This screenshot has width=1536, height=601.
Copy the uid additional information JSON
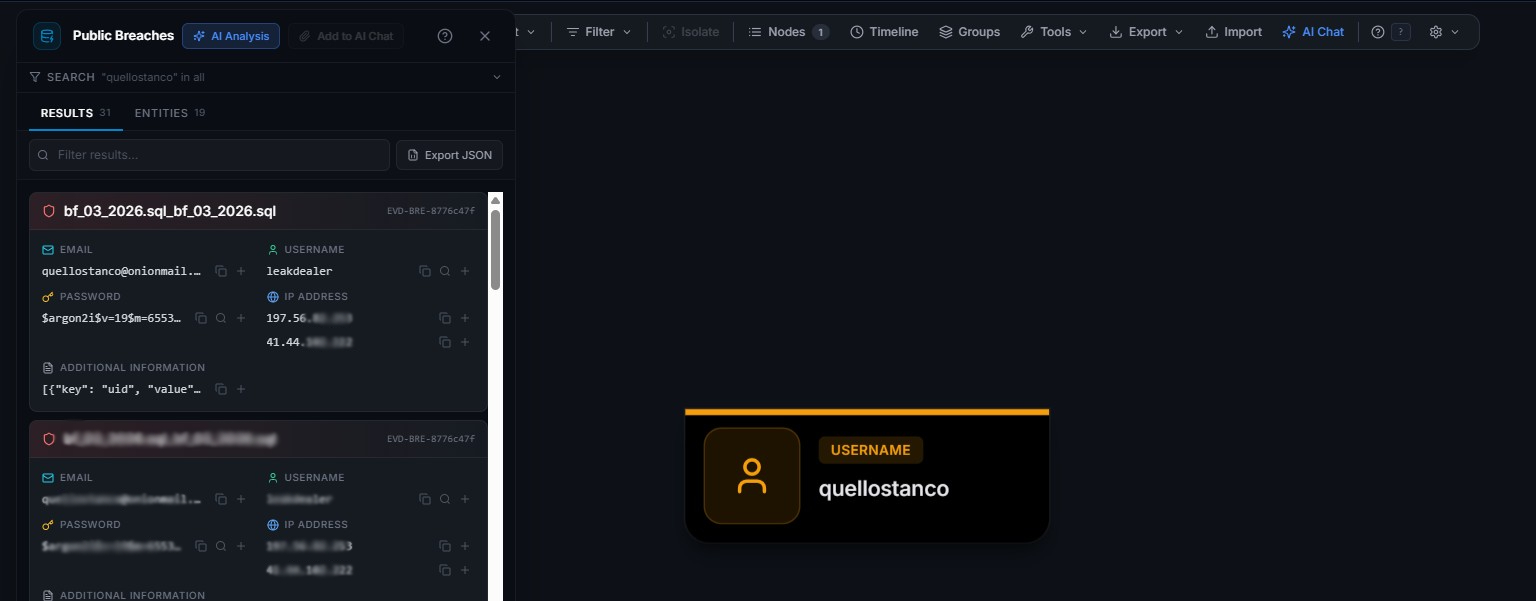tap(221, 389)
